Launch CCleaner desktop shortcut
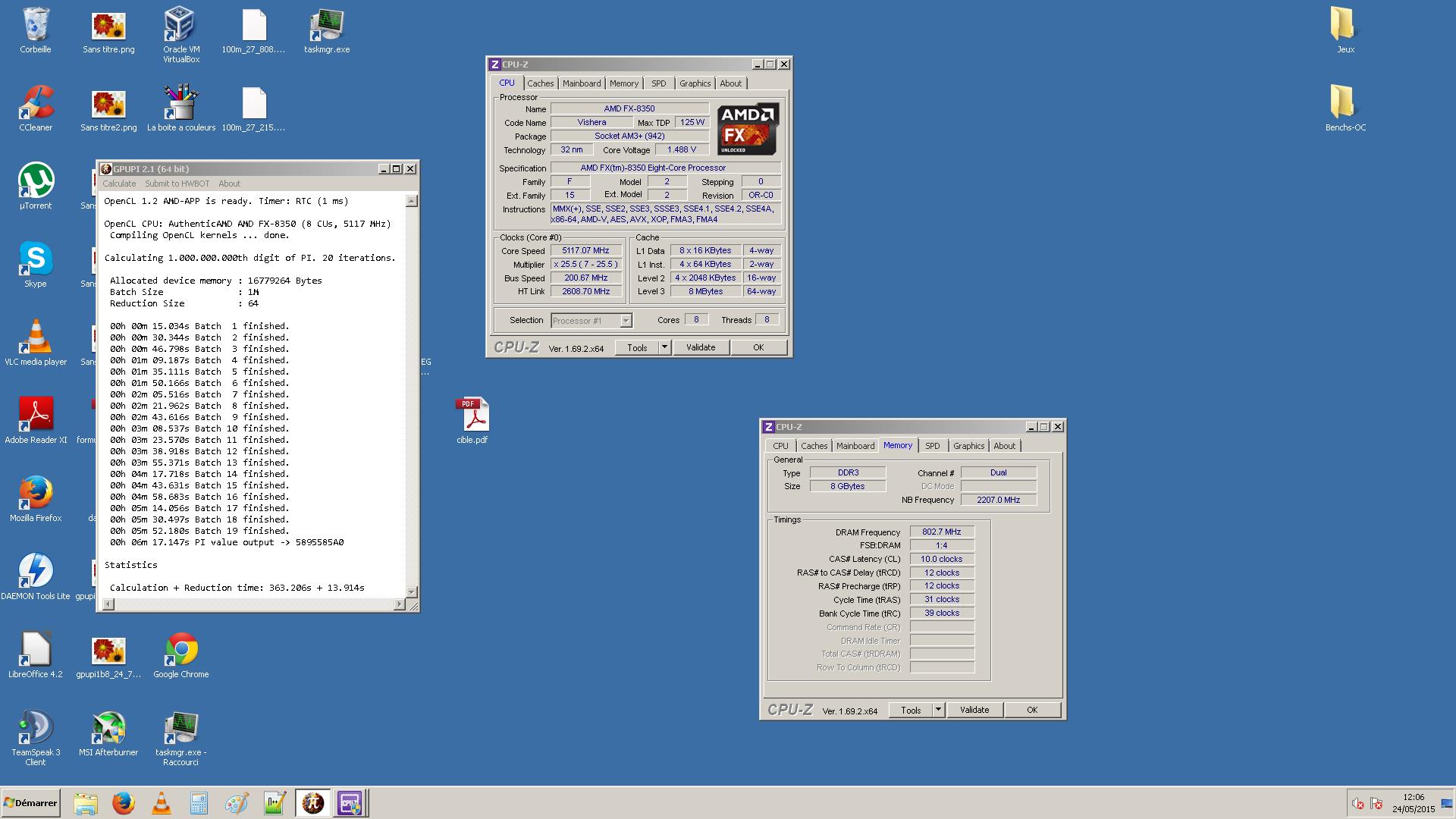 coord(36,108)
